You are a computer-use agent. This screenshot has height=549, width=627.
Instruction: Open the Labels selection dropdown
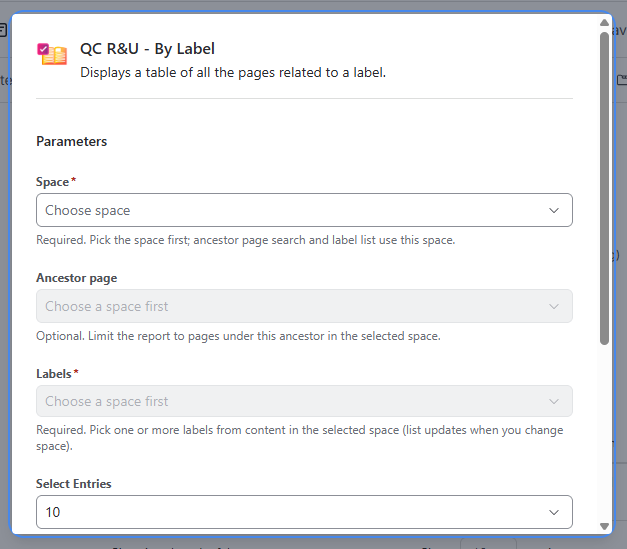pyautogui.click(x=304, y=401)
